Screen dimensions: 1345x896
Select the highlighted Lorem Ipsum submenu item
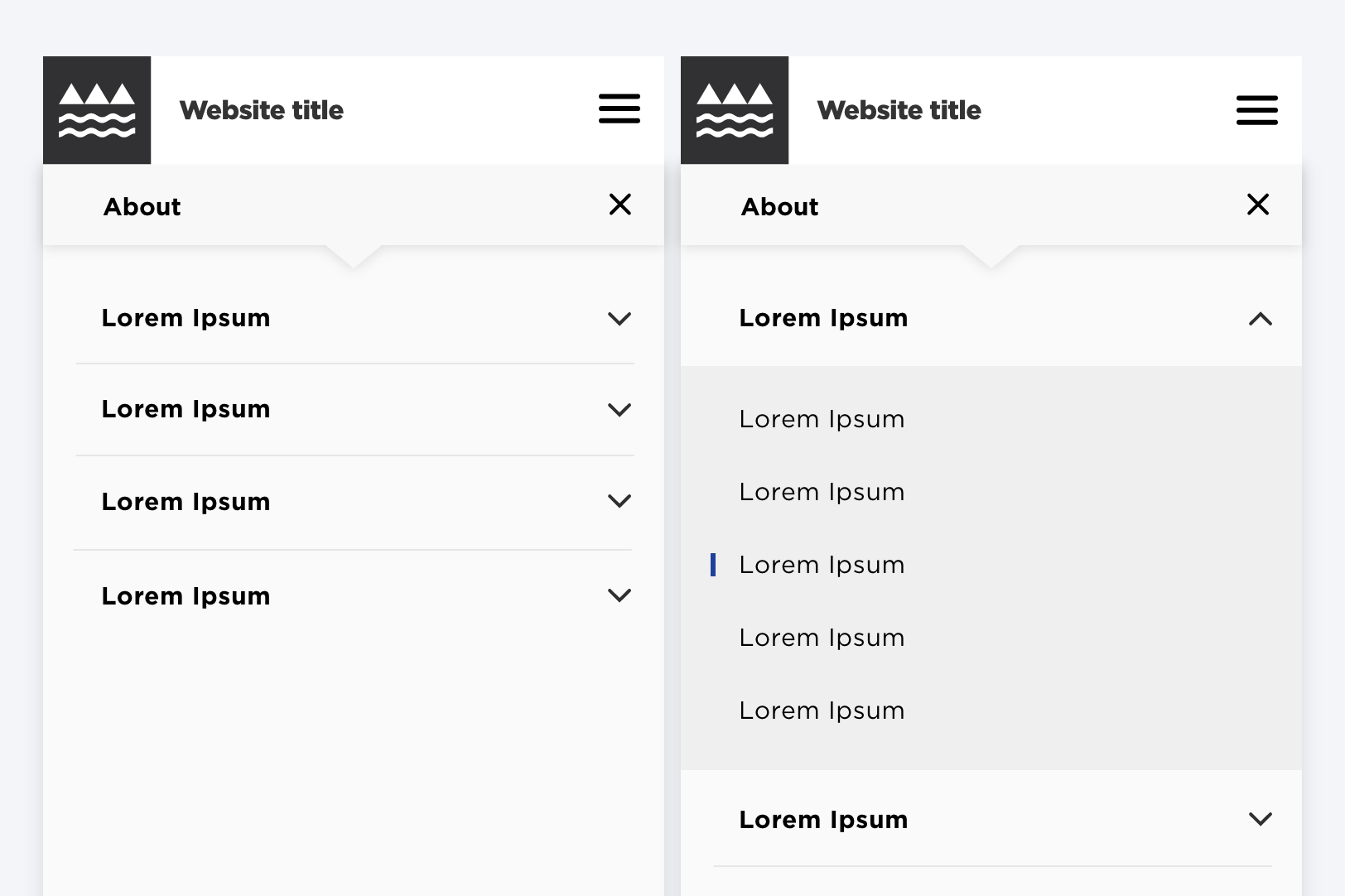[x=821, y=564]
